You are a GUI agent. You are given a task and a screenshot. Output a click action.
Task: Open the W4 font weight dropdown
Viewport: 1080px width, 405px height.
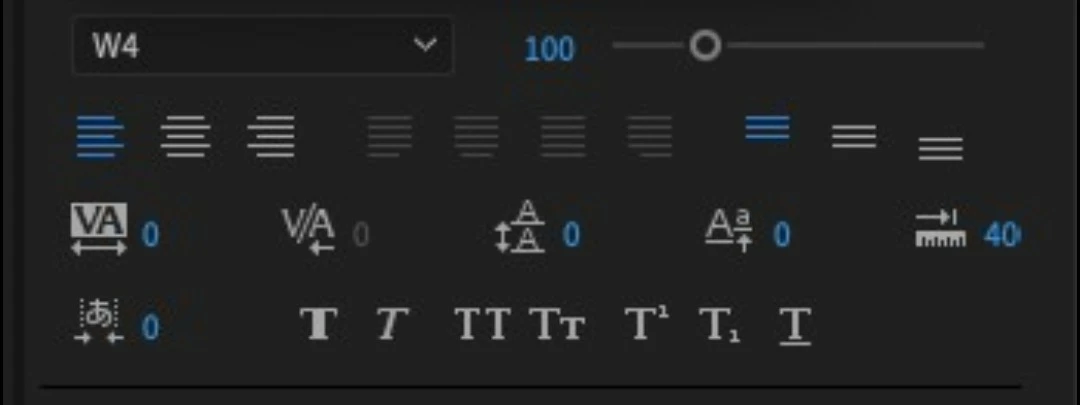click(x=262, y=45)
